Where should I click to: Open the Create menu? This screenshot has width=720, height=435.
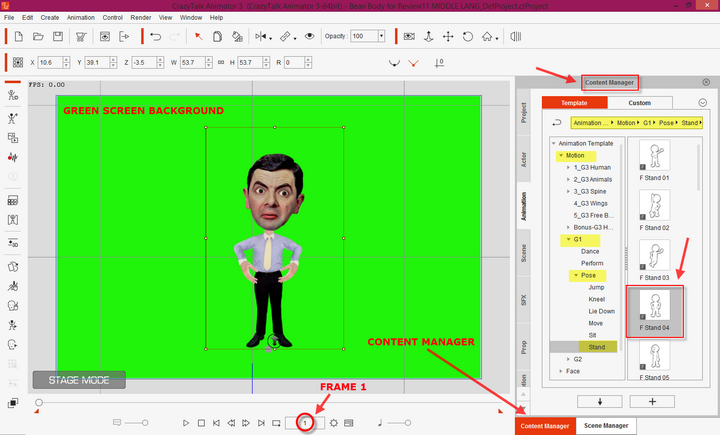(50, 17)
